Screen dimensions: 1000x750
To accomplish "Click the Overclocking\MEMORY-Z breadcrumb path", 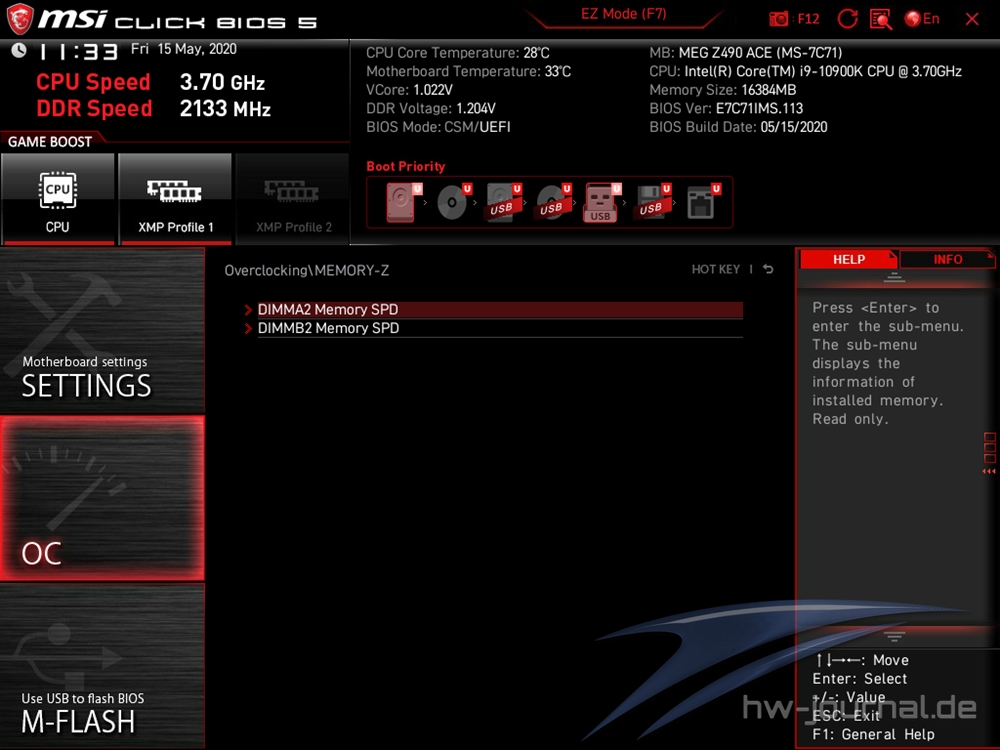I will click(307, 270).
